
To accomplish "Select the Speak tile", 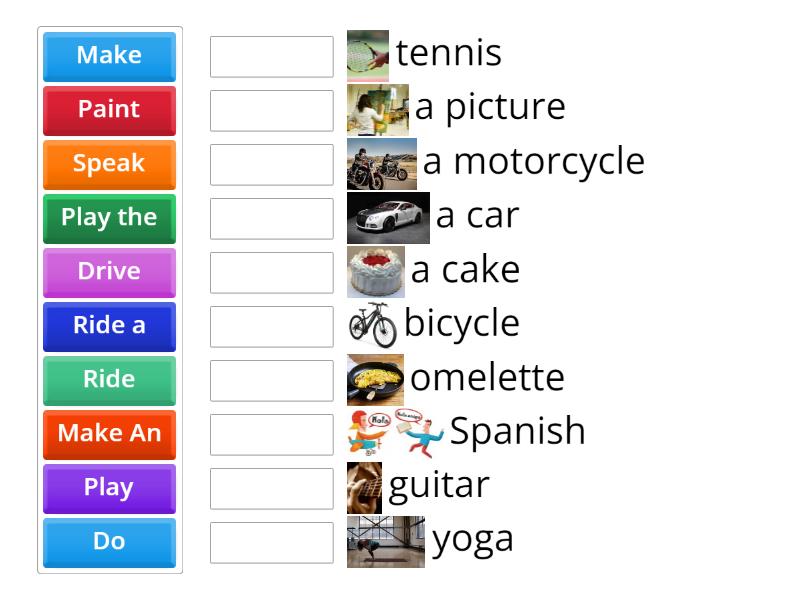I will pyautogui.click(x=109, y=164).
